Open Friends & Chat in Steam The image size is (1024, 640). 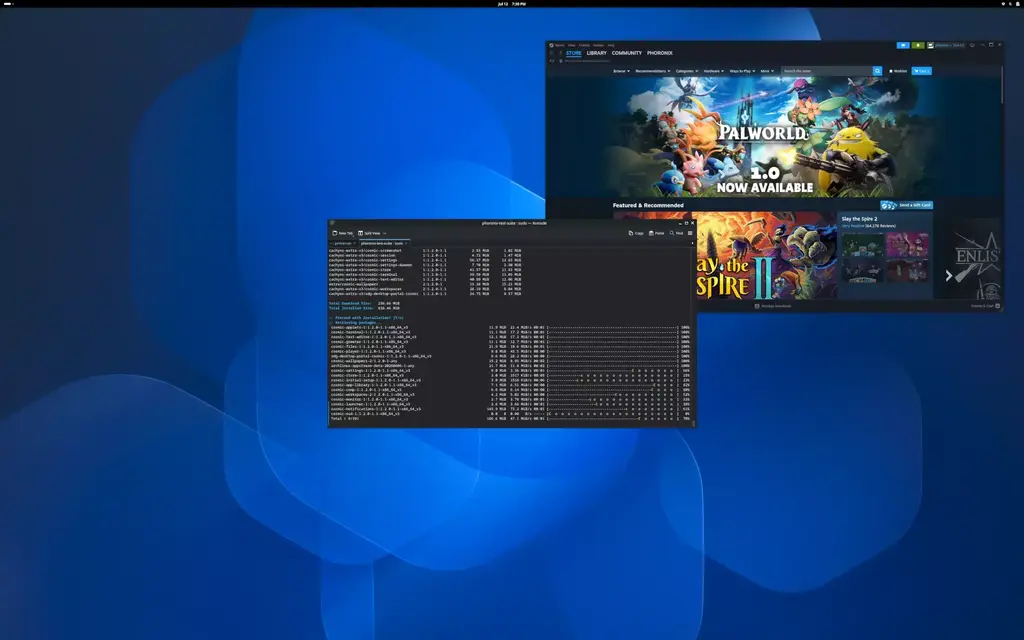point(985,306)
